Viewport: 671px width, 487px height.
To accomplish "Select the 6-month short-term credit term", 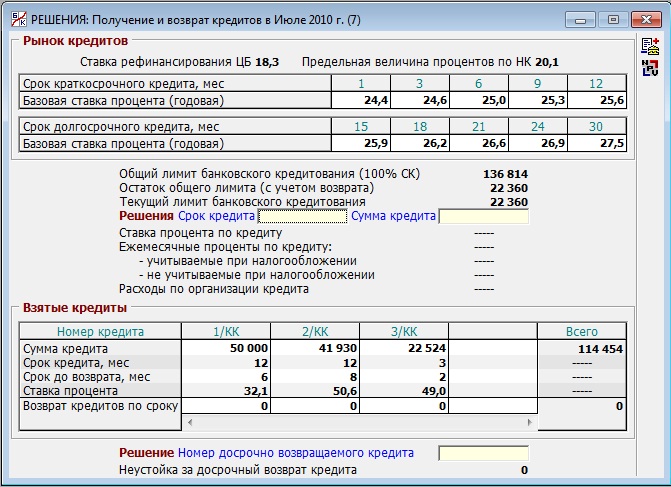I will (478, 83).
